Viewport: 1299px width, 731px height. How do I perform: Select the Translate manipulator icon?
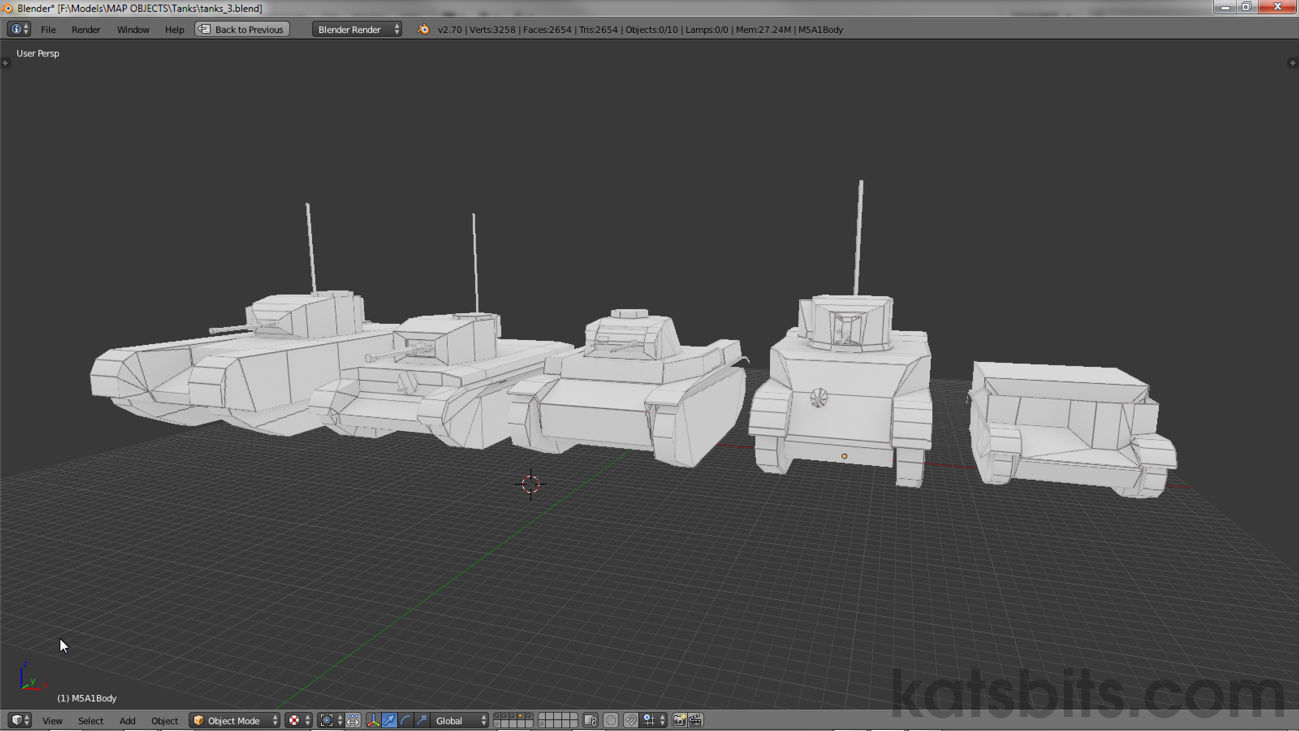click(x=388, y=720)
